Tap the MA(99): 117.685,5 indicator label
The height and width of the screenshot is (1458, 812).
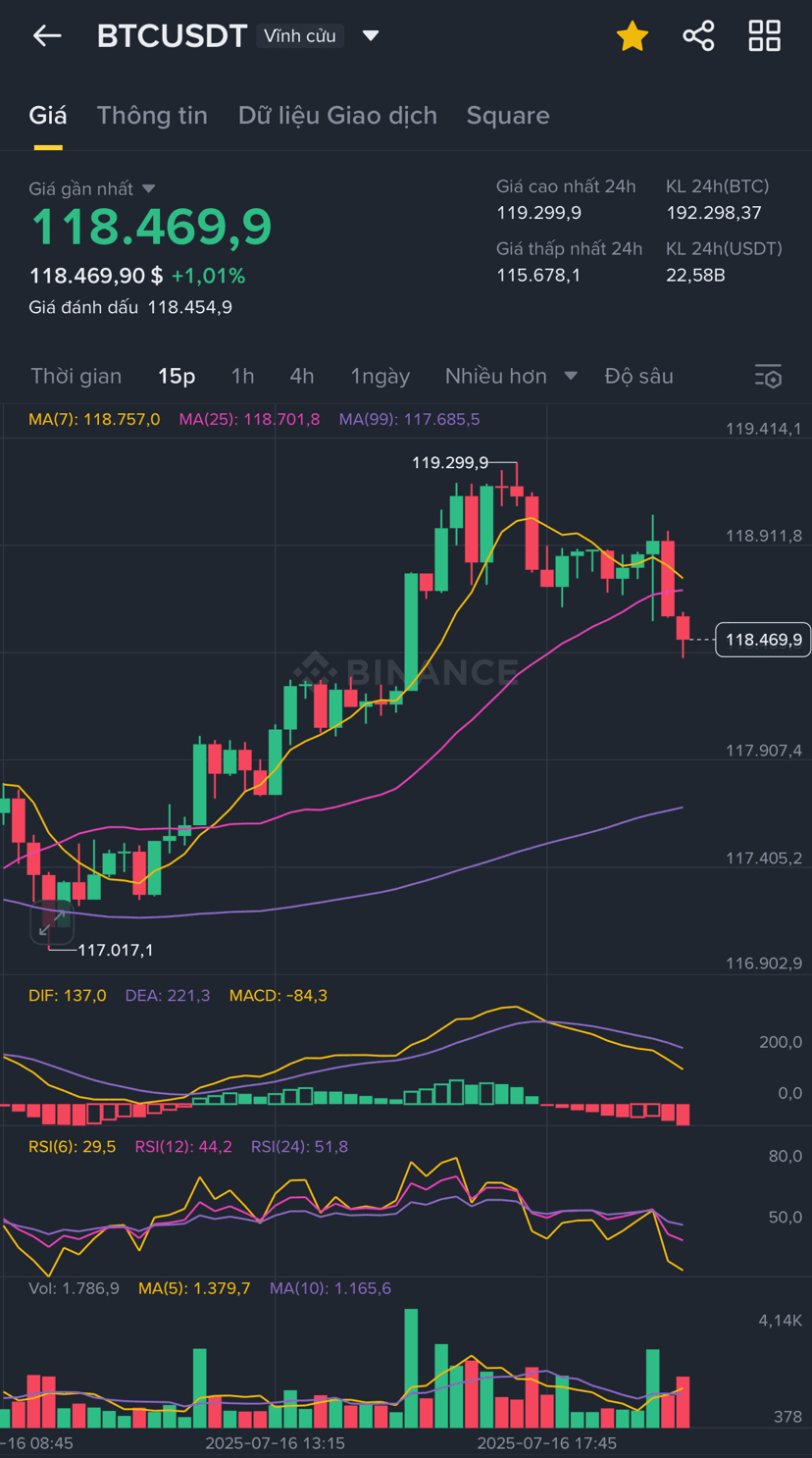(x=410, y=419)
